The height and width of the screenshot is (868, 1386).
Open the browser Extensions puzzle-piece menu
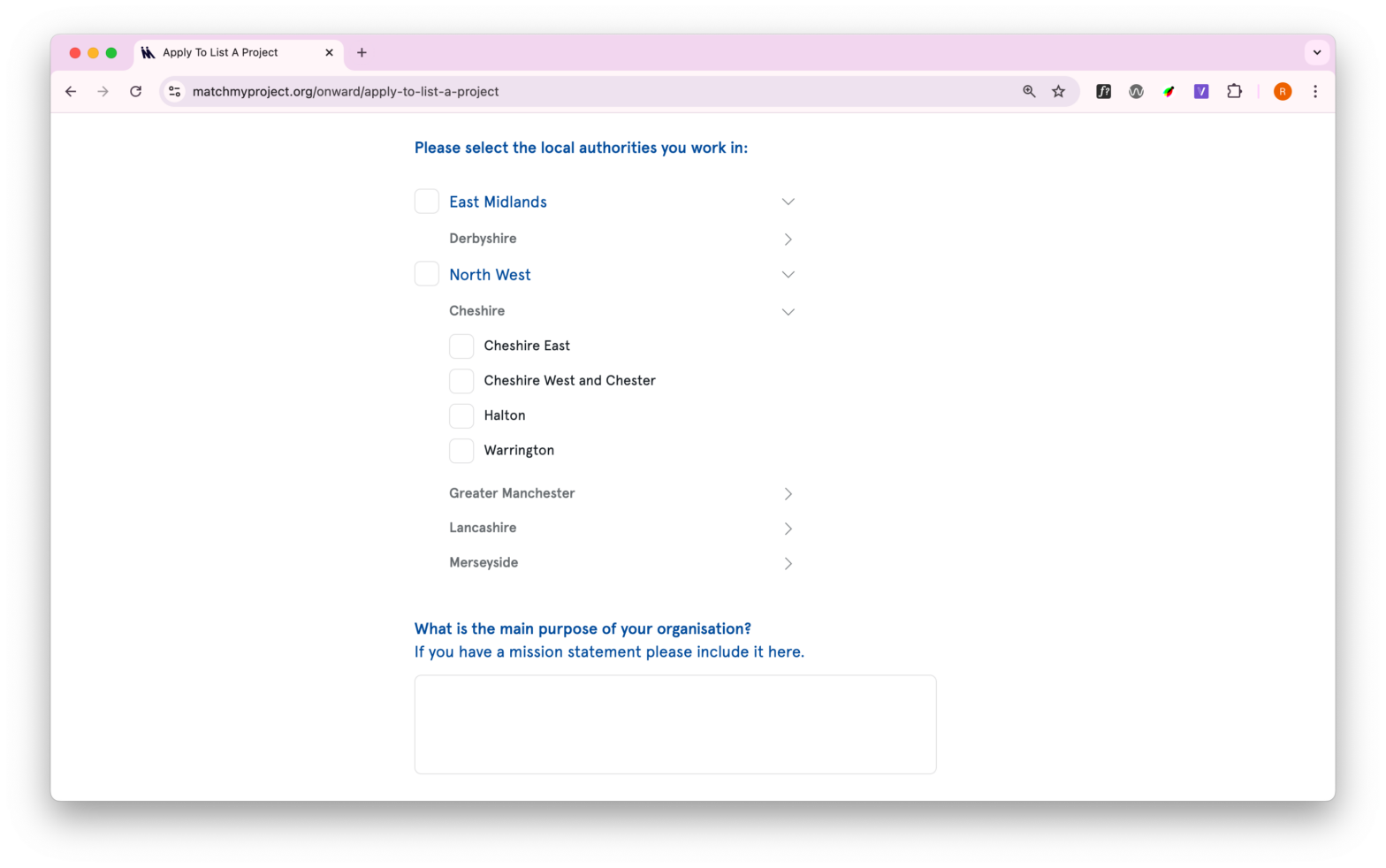(1234, 91)
